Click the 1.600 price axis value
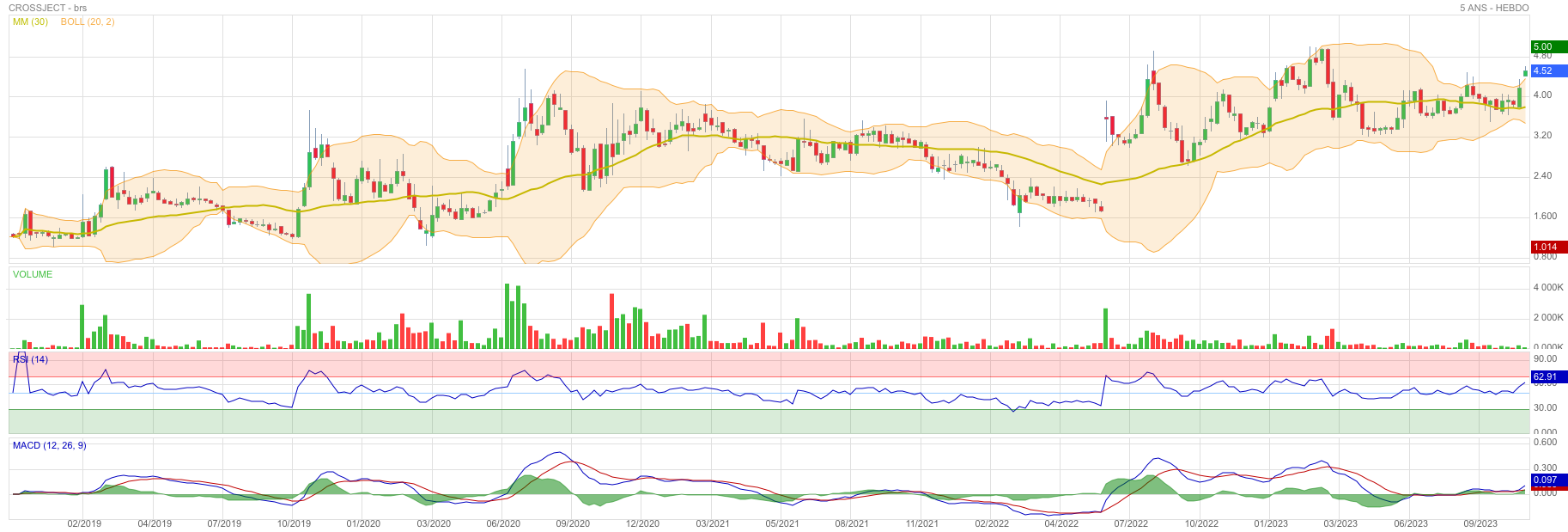 1545,216
